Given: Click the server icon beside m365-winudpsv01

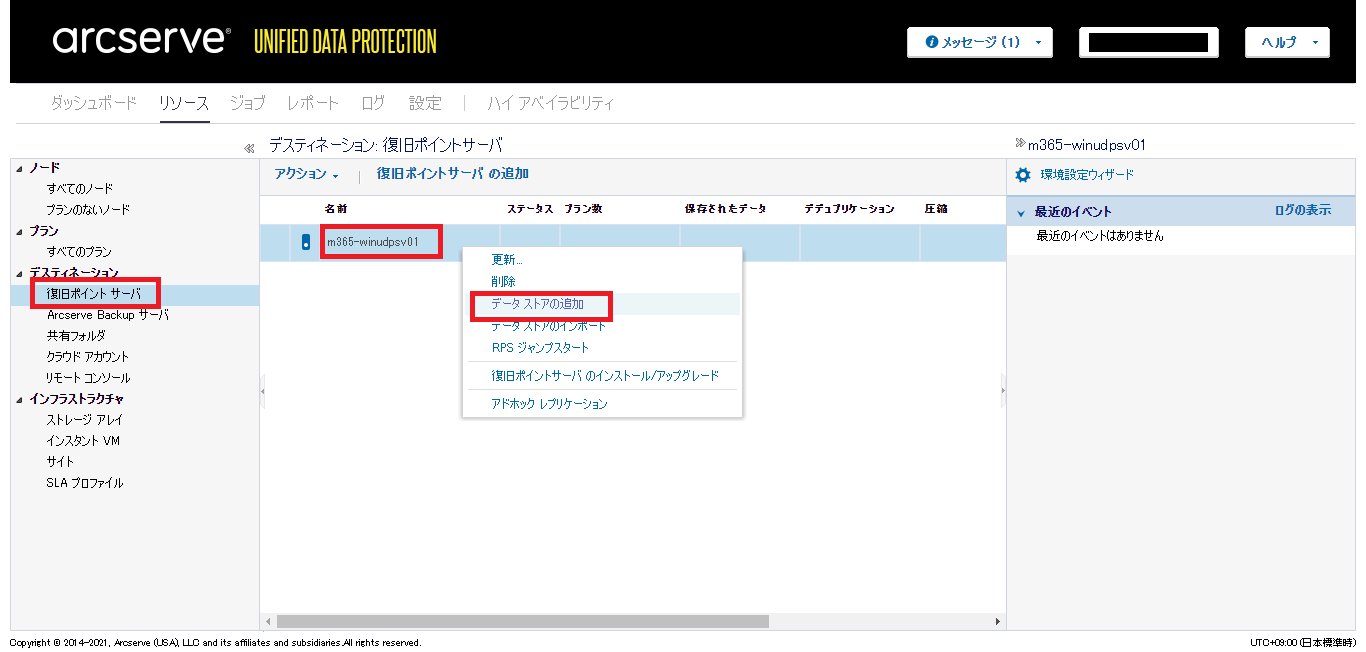Looking at the screenshot, I should pyautogui.click(x=306, y=242).
